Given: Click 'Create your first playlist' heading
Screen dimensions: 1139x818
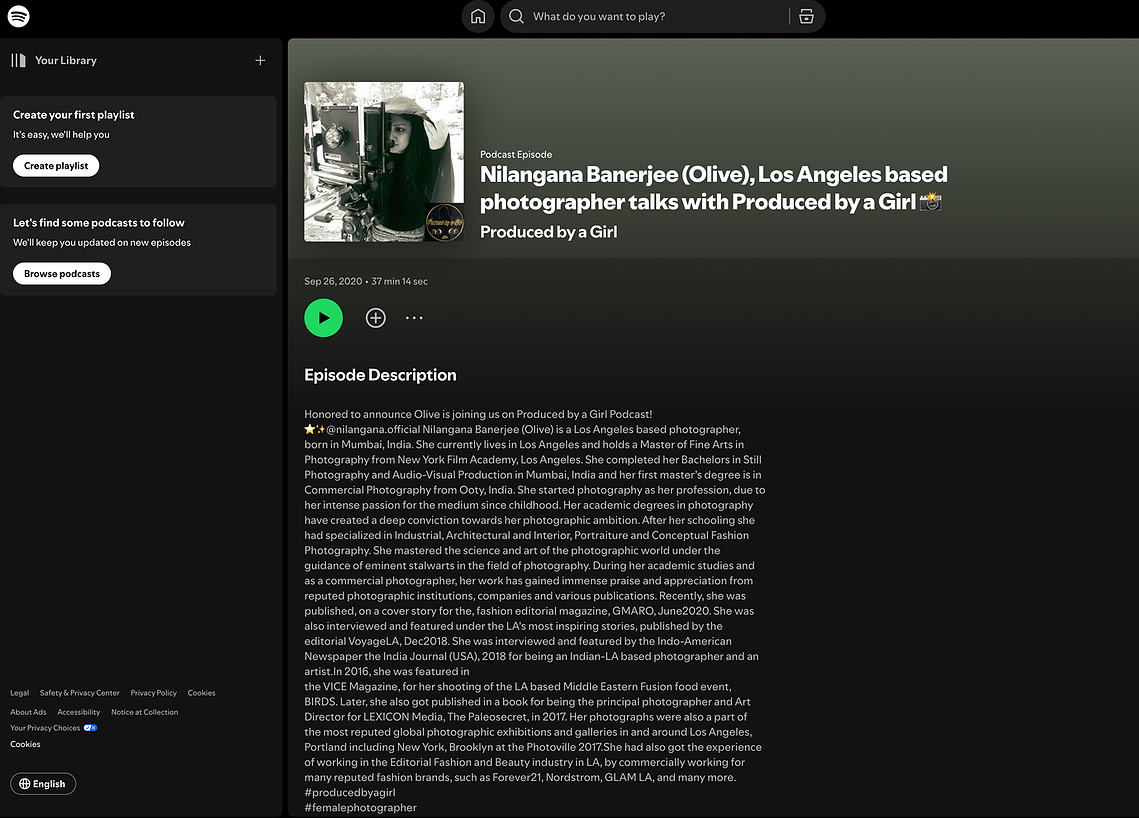Looking at the screenshot, I should pos(73,115).
